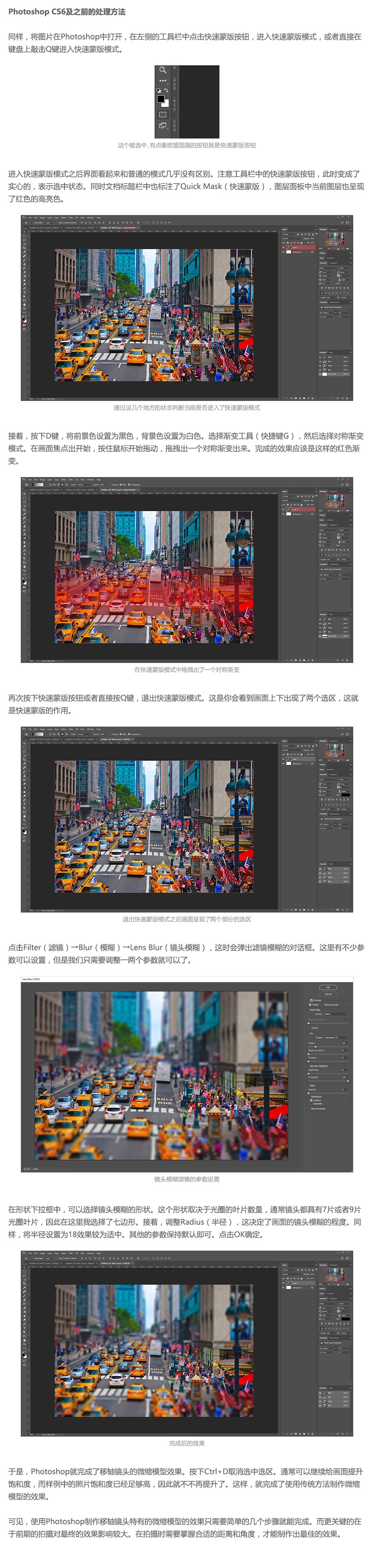Click caption "完成后的效果"
The width and height of the screenshot is (374, 1568).
[187, 1443]
